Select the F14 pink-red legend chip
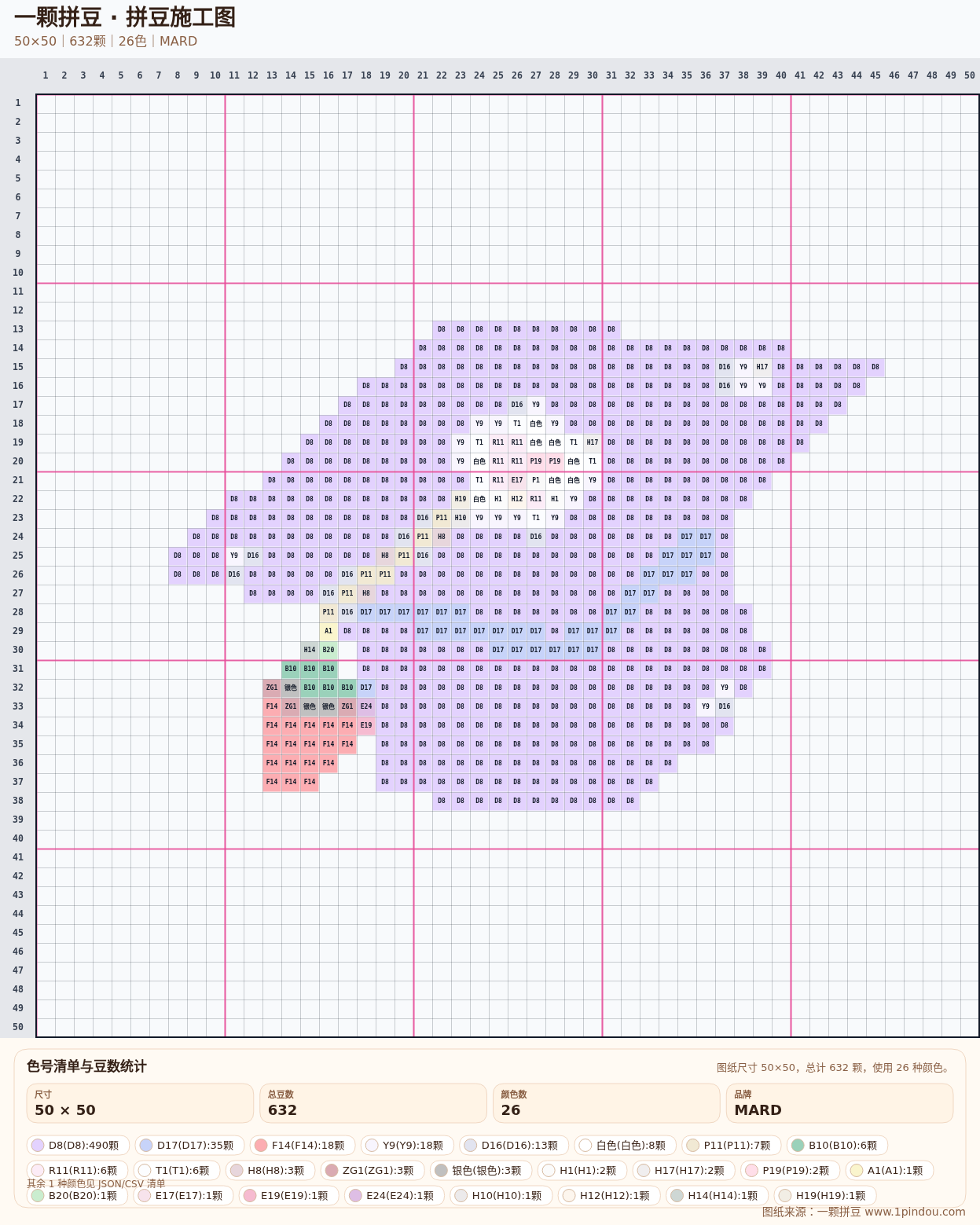Screen dimensions: 980x1225 [x=303, y=1146]
